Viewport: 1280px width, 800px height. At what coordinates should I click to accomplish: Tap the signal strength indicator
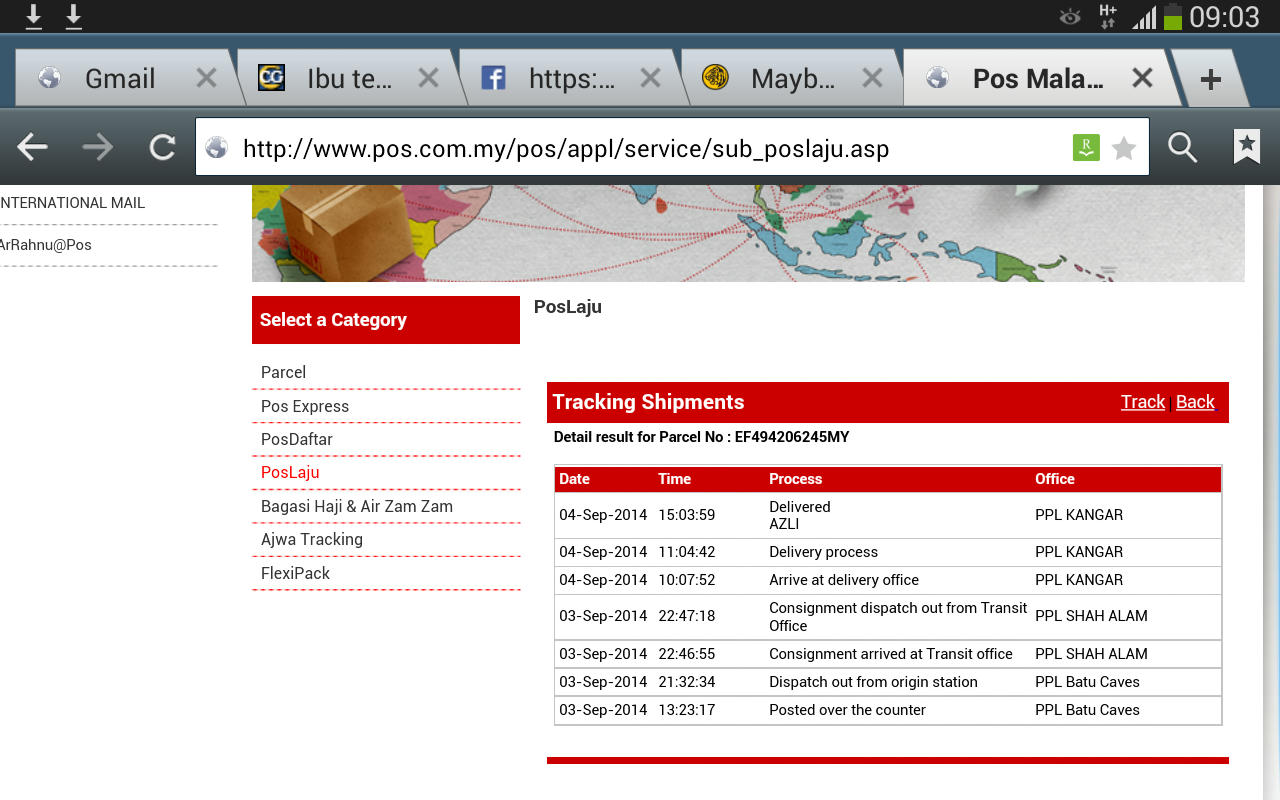pos(1144,17)
